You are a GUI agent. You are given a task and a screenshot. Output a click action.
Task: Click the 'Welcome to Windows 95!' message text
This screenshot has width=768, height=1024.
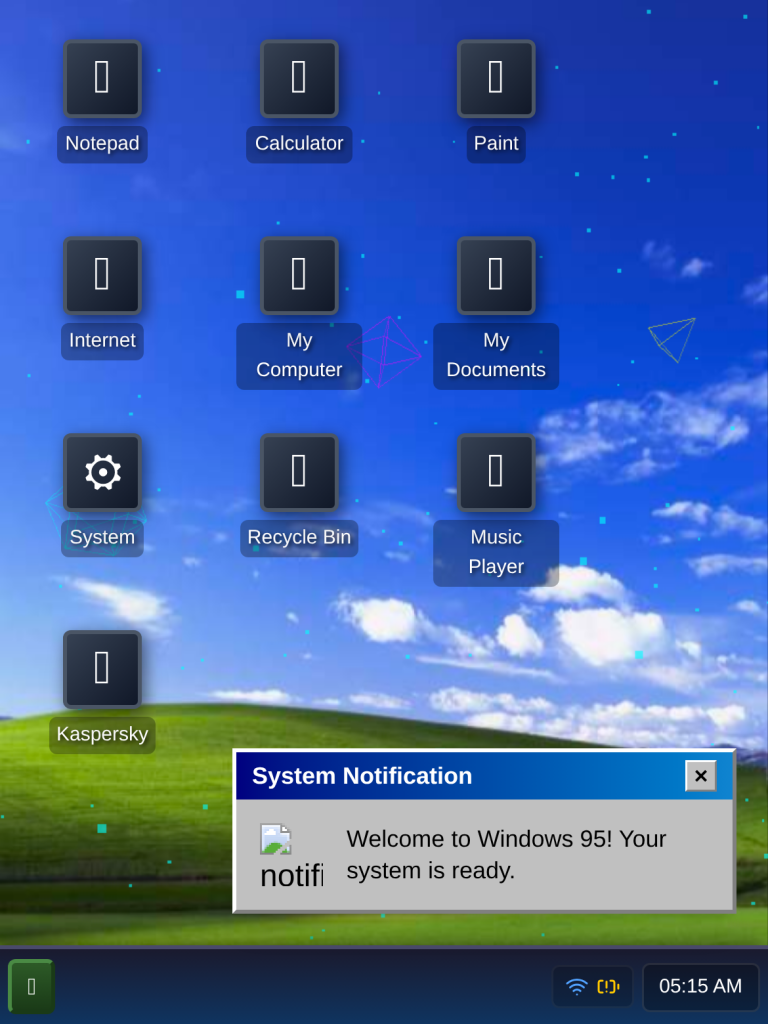[x=506, y=855]
